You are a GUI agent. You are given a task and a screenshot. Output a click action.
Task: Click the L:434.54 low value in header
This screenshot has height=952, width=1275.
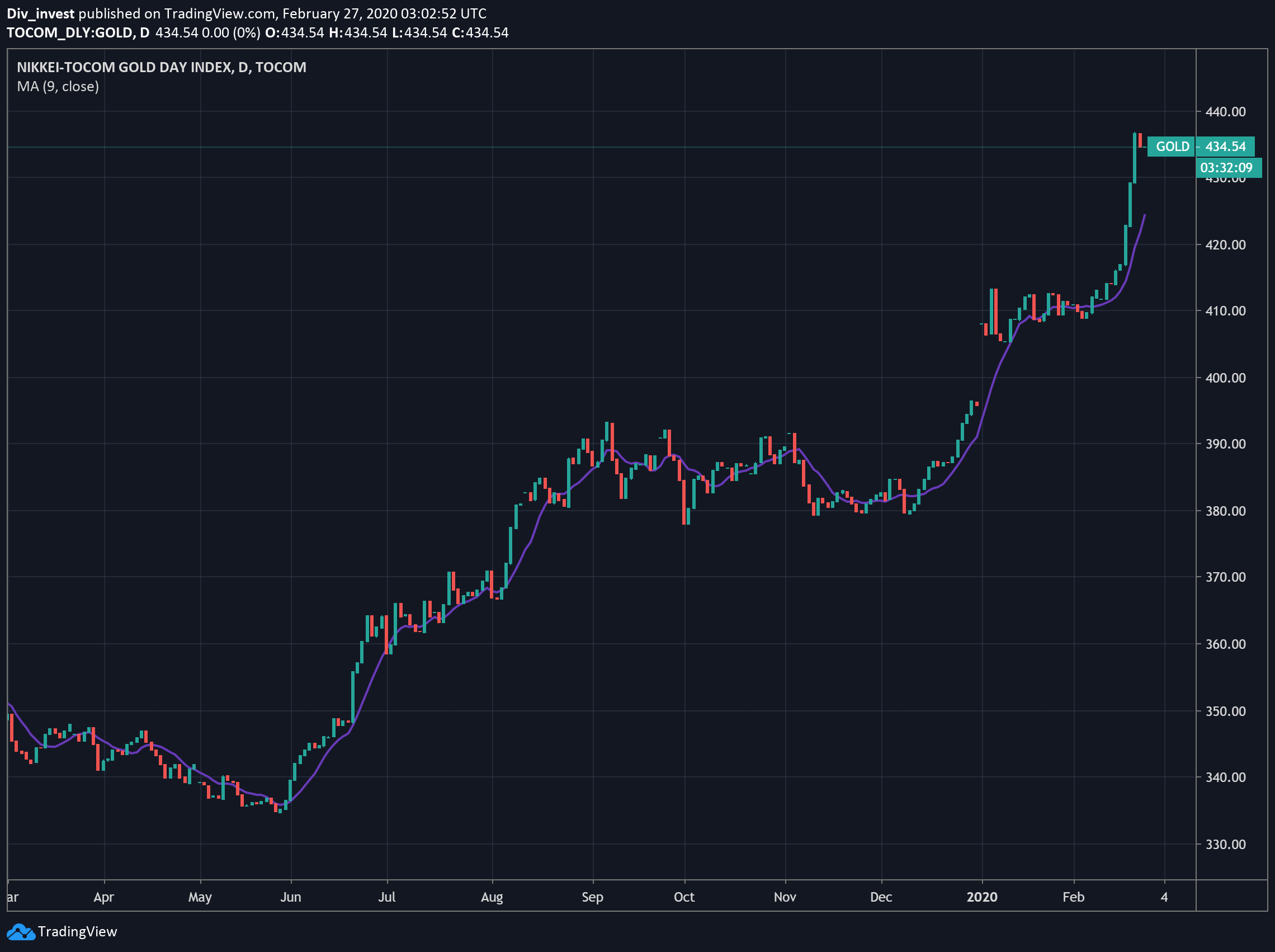[419, 32]
